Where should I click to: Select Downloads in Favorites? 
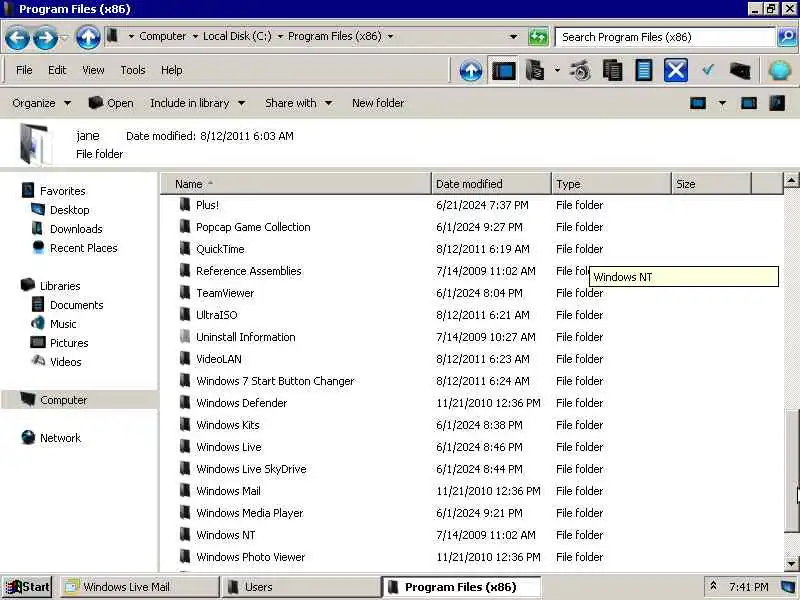(x=76, y=229)
